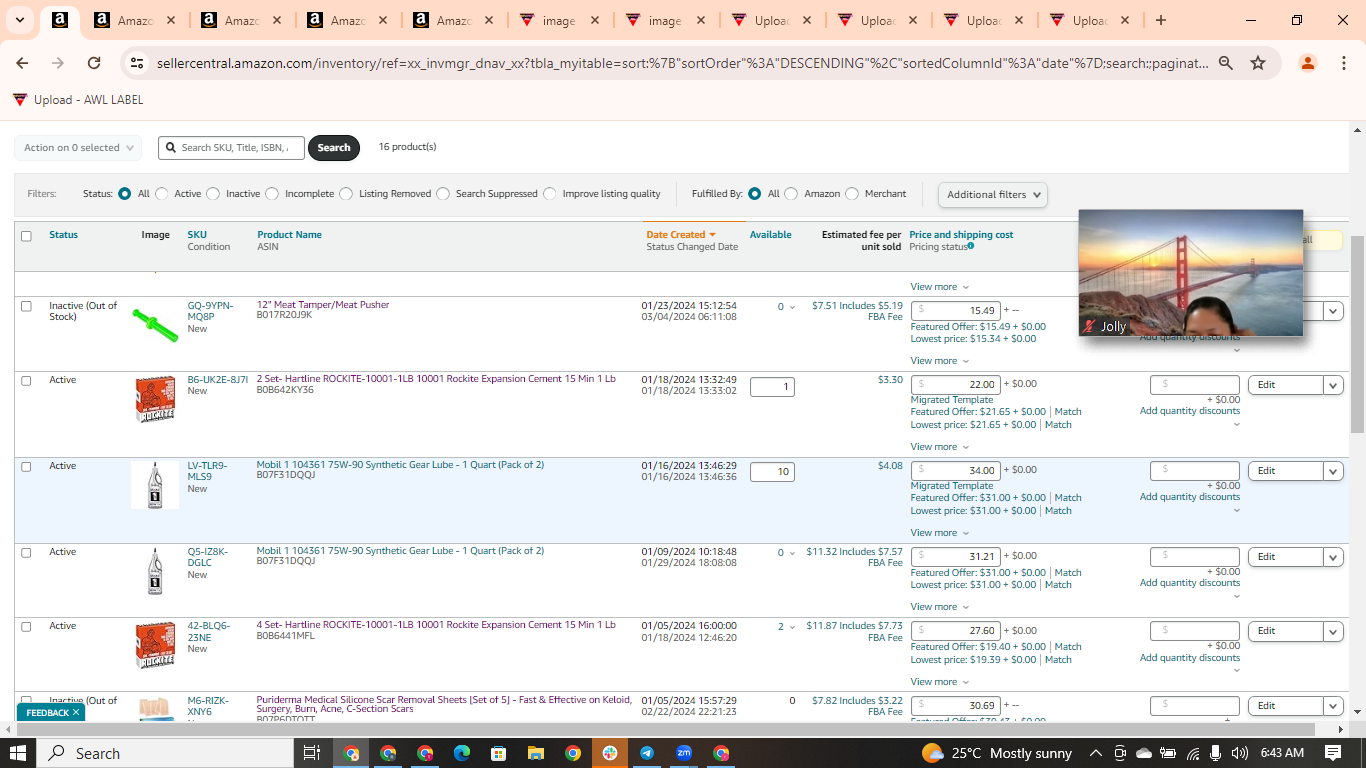Image resolution: width=1366 pixels, height=768 pixels.
Task: Set Fulfilled By to Merchant
Action: (852, 194)
